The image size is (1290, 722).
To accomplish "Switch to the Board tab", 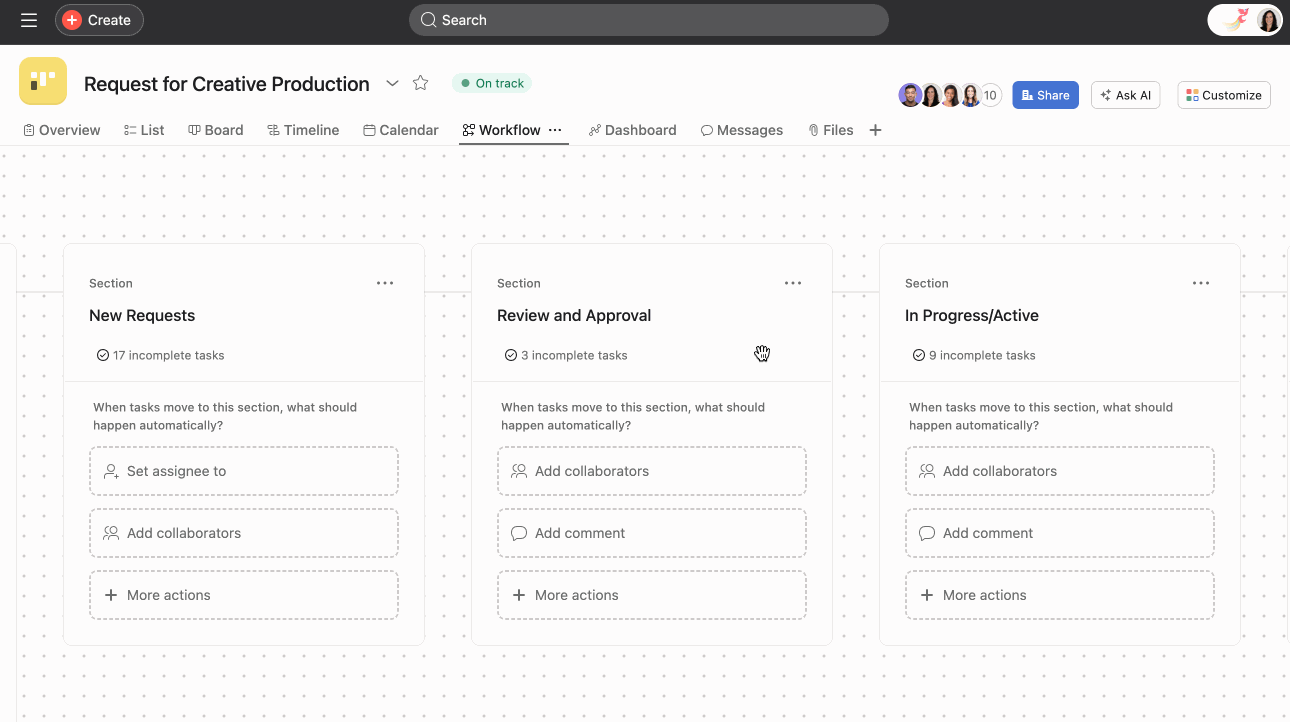I will tap(215, 130).
